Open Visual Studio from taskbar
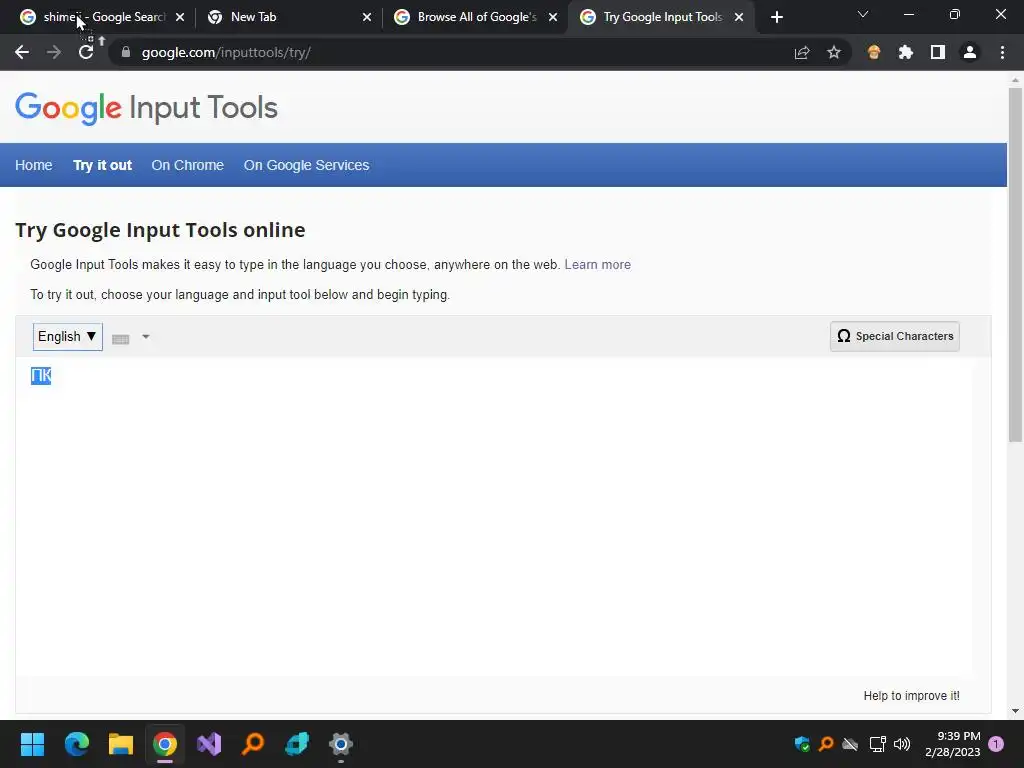 [209, 744]
